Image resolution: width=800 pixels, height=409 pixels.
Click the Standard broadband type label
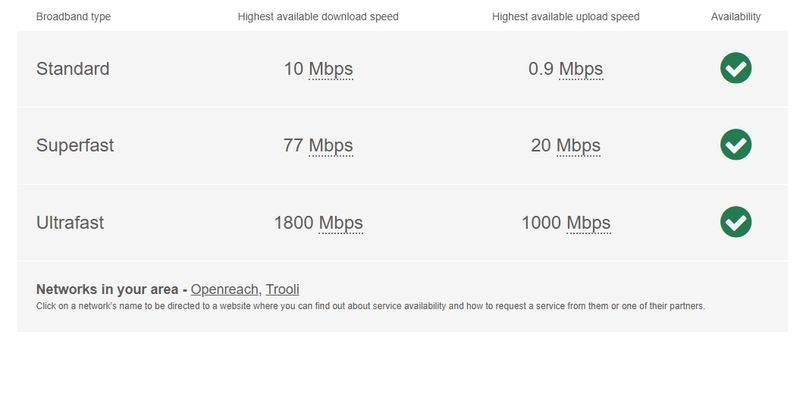pos(73,69)
